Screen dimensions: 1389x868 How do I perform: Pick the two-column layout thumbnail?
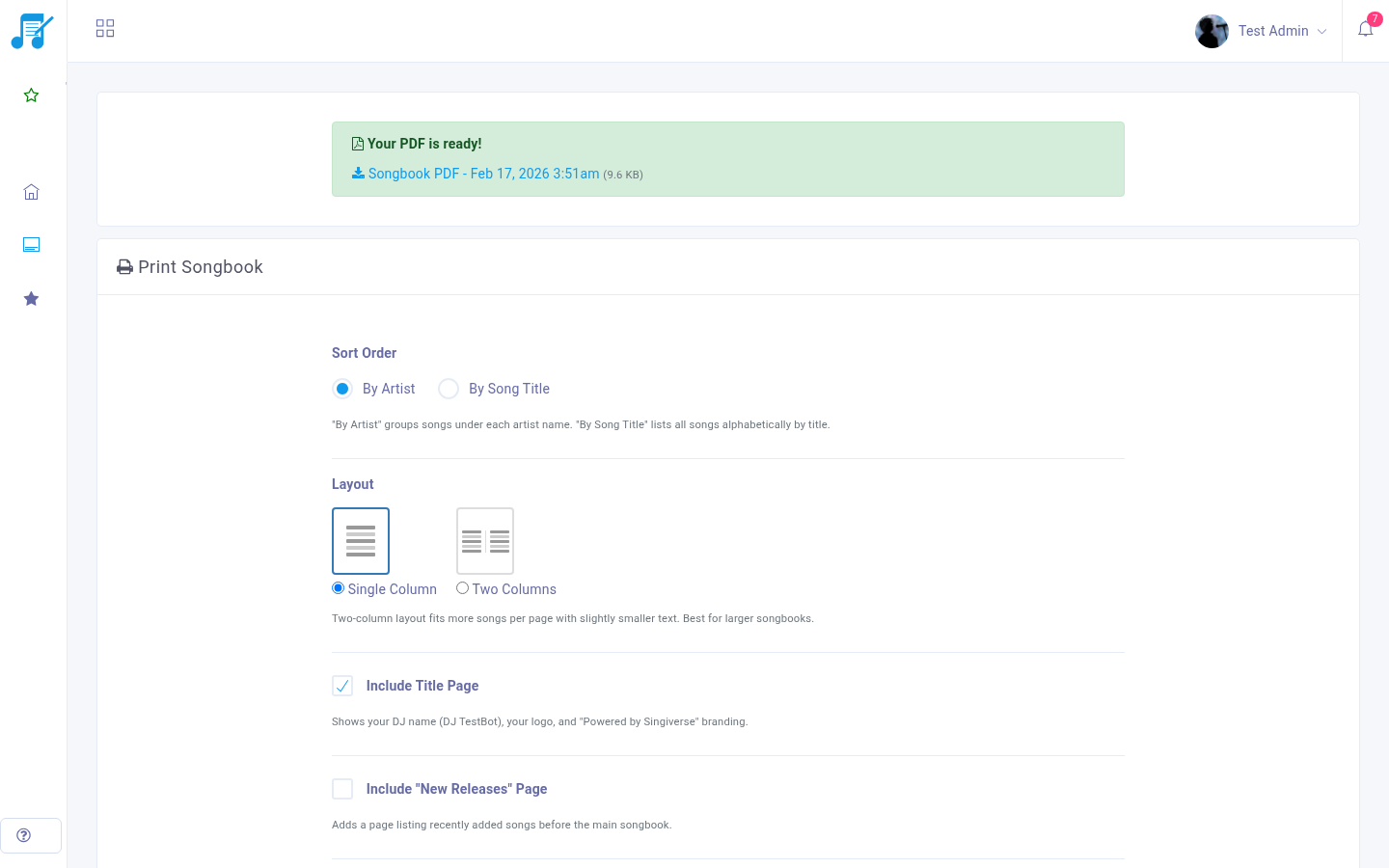pyautogui.click(x=485, y=541)
